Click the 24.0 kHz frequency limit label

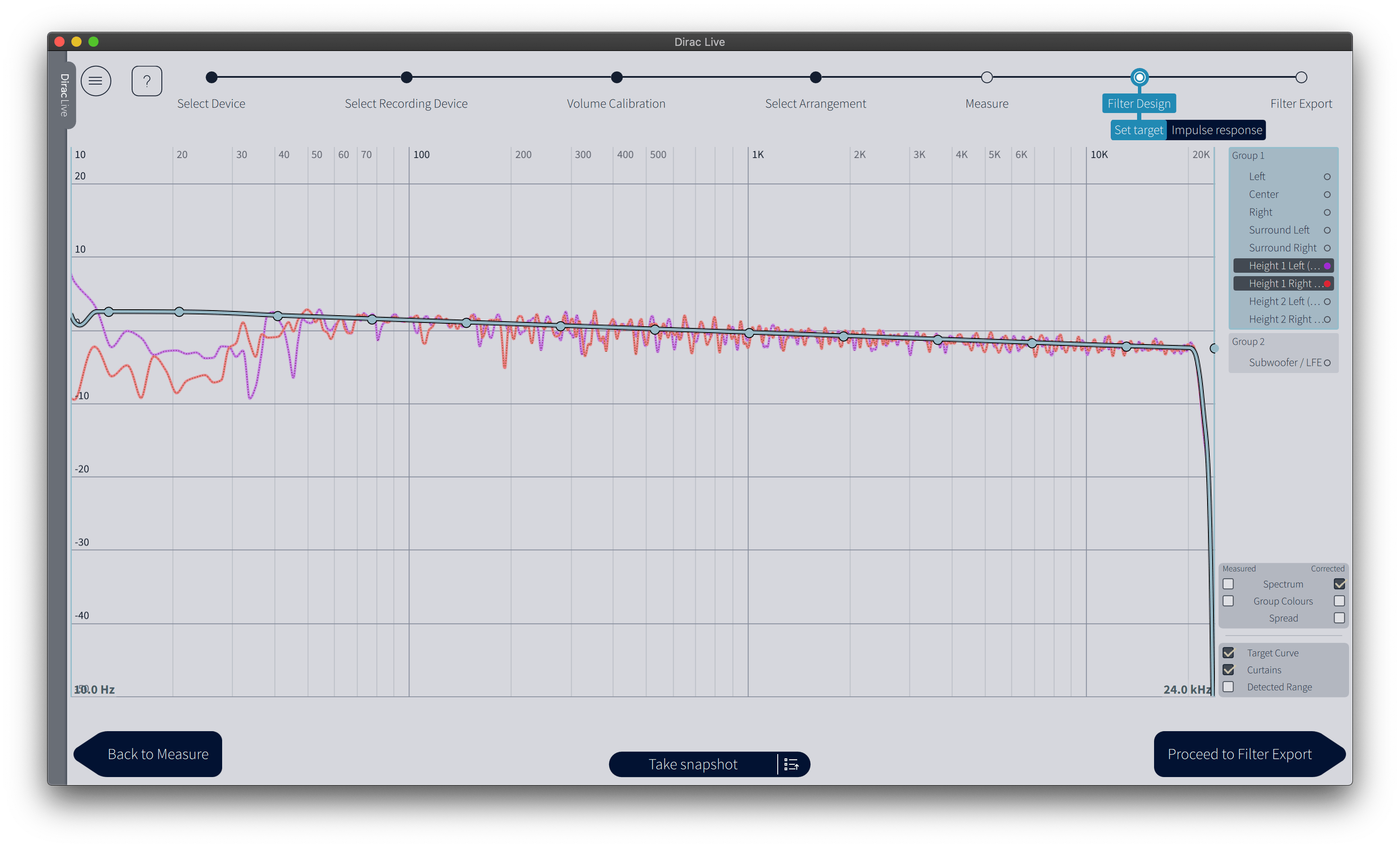(x=1187, y=690)
